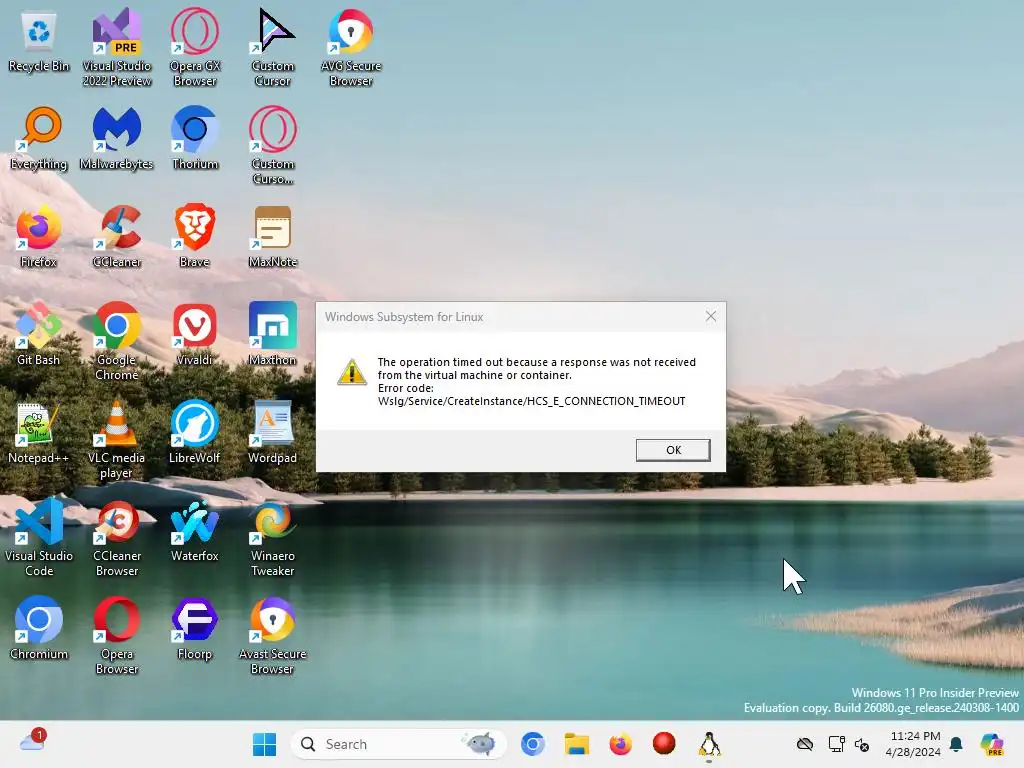The image size is (1024, 768).
Task: Select the LibreWolf desktop shortcut
Action: pos(195,432)
